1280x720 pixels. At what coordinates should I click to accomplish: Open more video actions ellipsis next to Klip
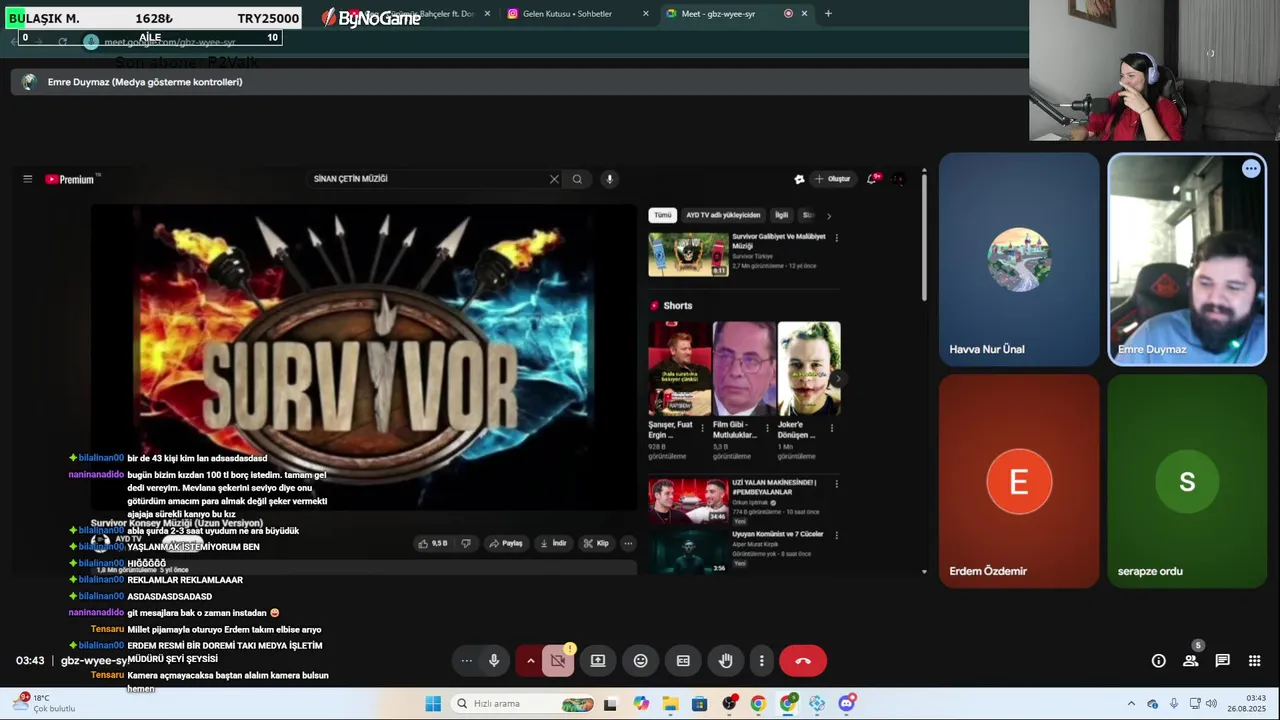[x=628, y=543]
